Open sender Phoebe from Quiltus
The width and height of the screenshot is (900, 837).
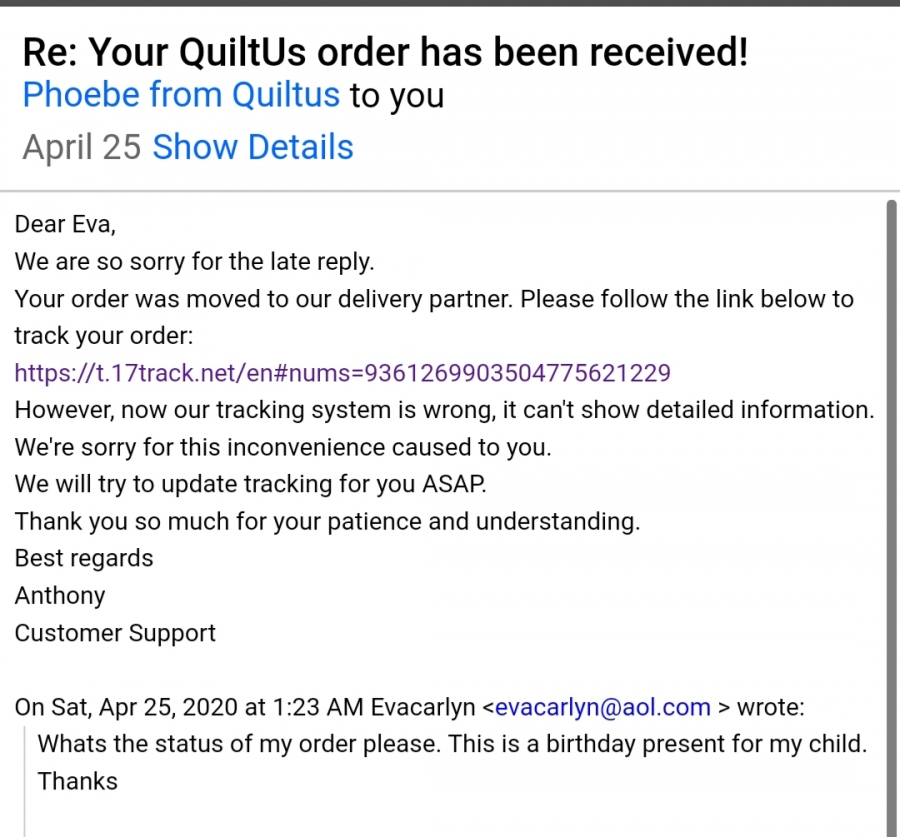(181, 95)
